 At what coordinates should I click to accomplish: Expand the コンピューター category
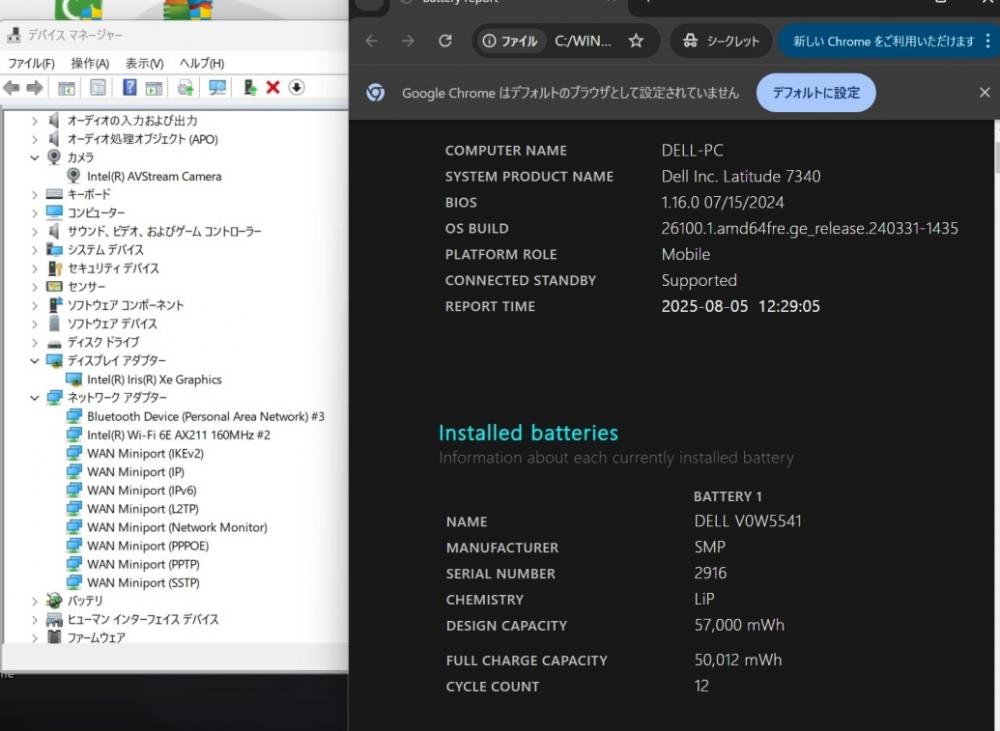coord(35,213)
